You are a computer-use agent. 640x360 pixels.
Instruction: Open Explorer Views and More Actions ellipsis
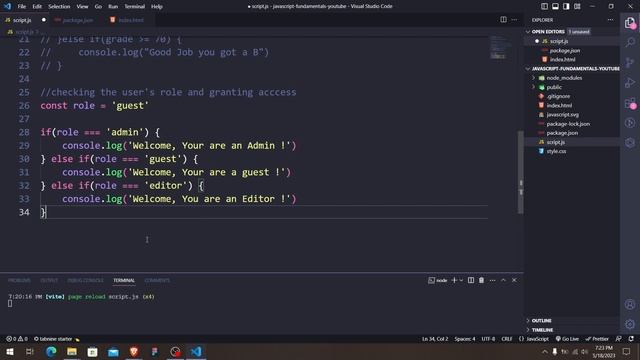pyautogui.click(x=610, y=20)
